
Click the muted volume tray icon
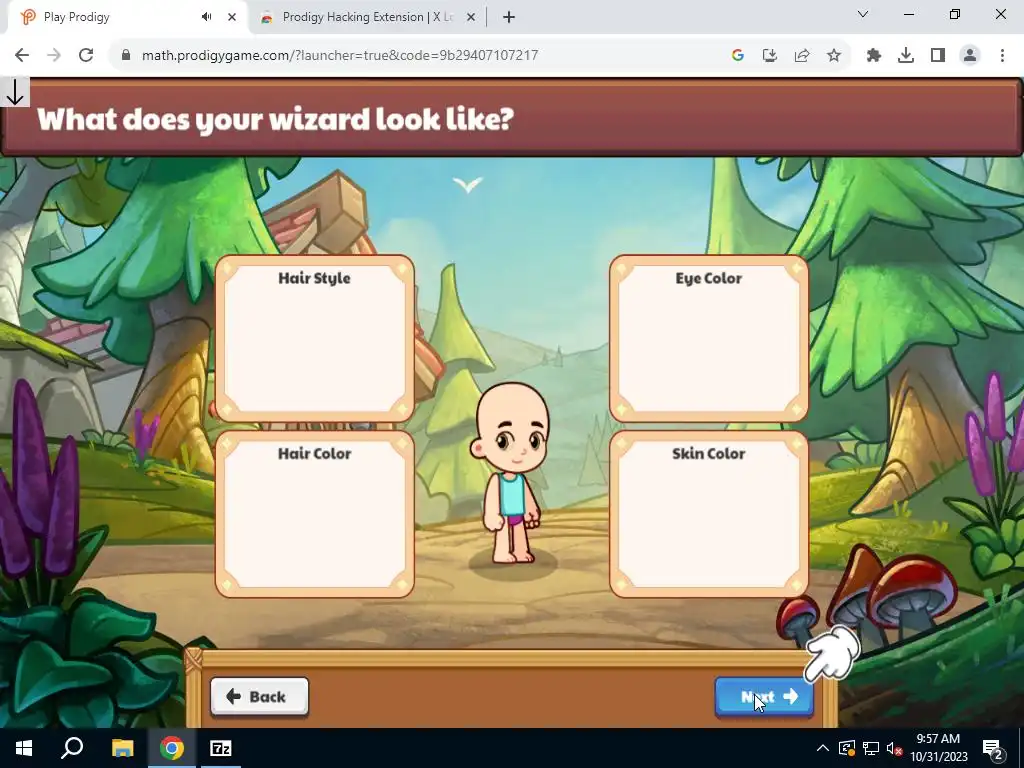(894, 748)
